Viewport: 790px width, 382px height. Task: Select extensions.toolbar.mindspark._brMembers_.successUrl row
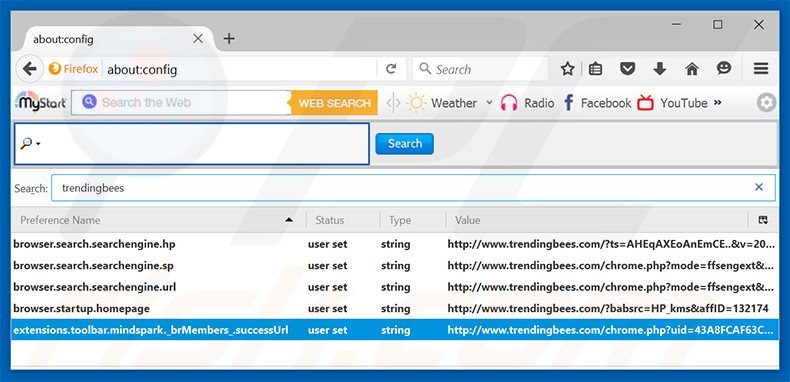click(x=394, y=330)
